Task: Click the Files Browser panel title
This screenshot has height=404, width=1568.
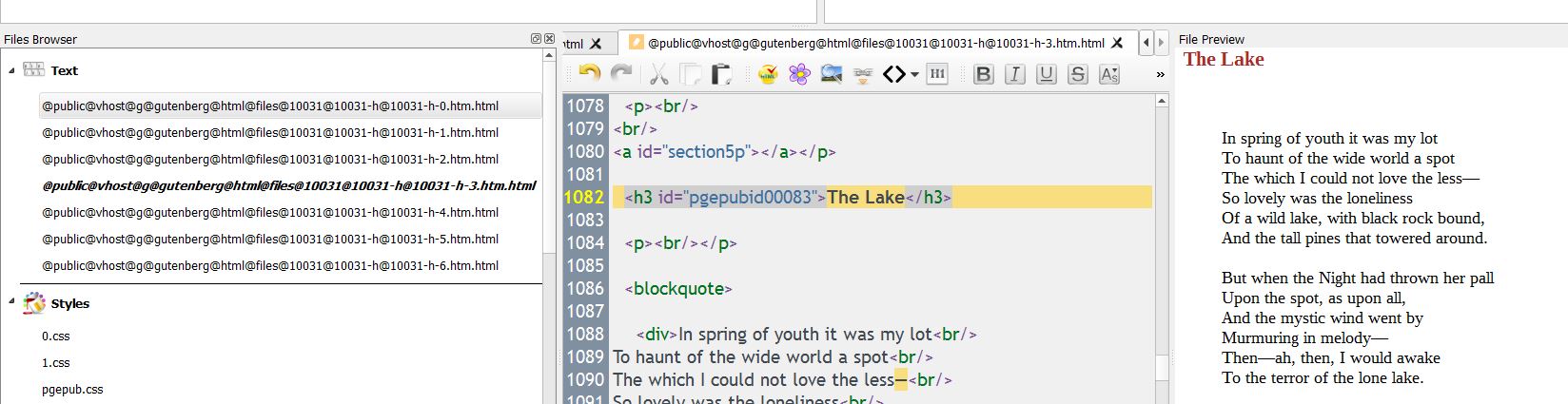Action: [x=40, y=39]
